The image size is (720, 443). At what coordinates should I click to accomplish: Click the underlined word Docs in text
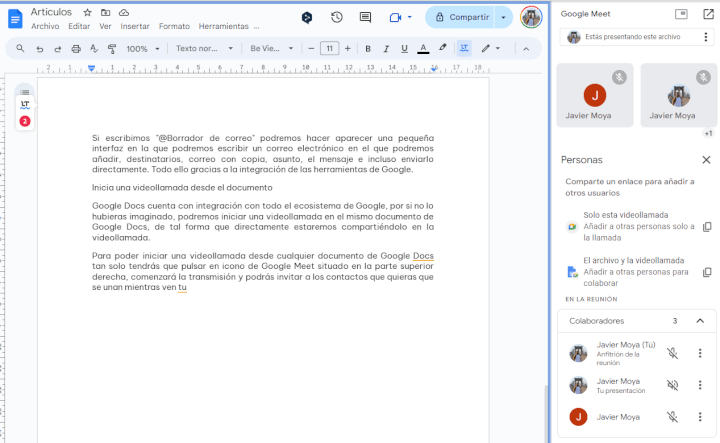coord(423,256)
